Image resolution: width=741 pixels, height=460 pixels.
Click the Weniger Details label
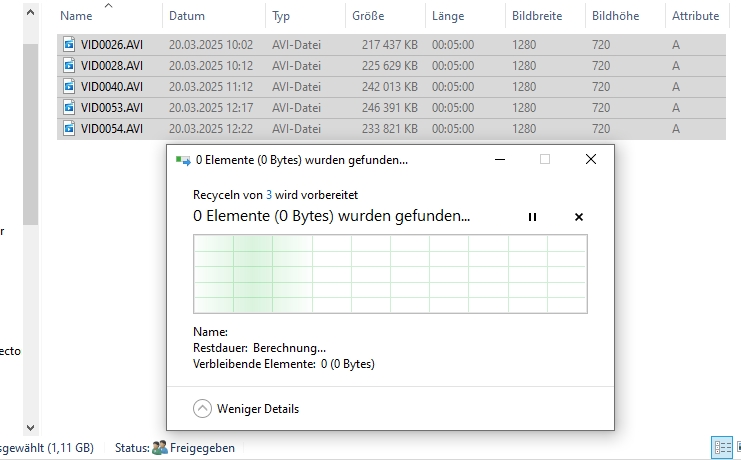[x=258, y=408]
